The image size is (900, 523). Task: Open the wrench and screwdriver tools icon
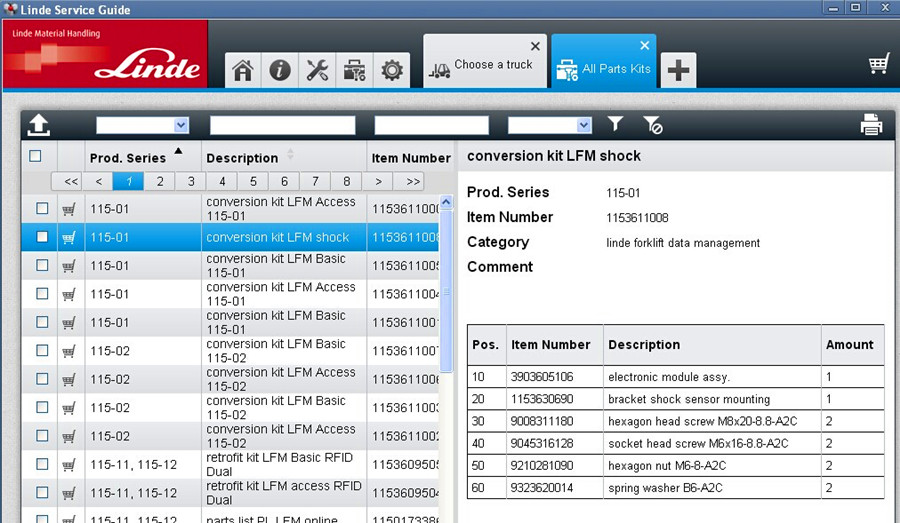click(x=317, y=70)
